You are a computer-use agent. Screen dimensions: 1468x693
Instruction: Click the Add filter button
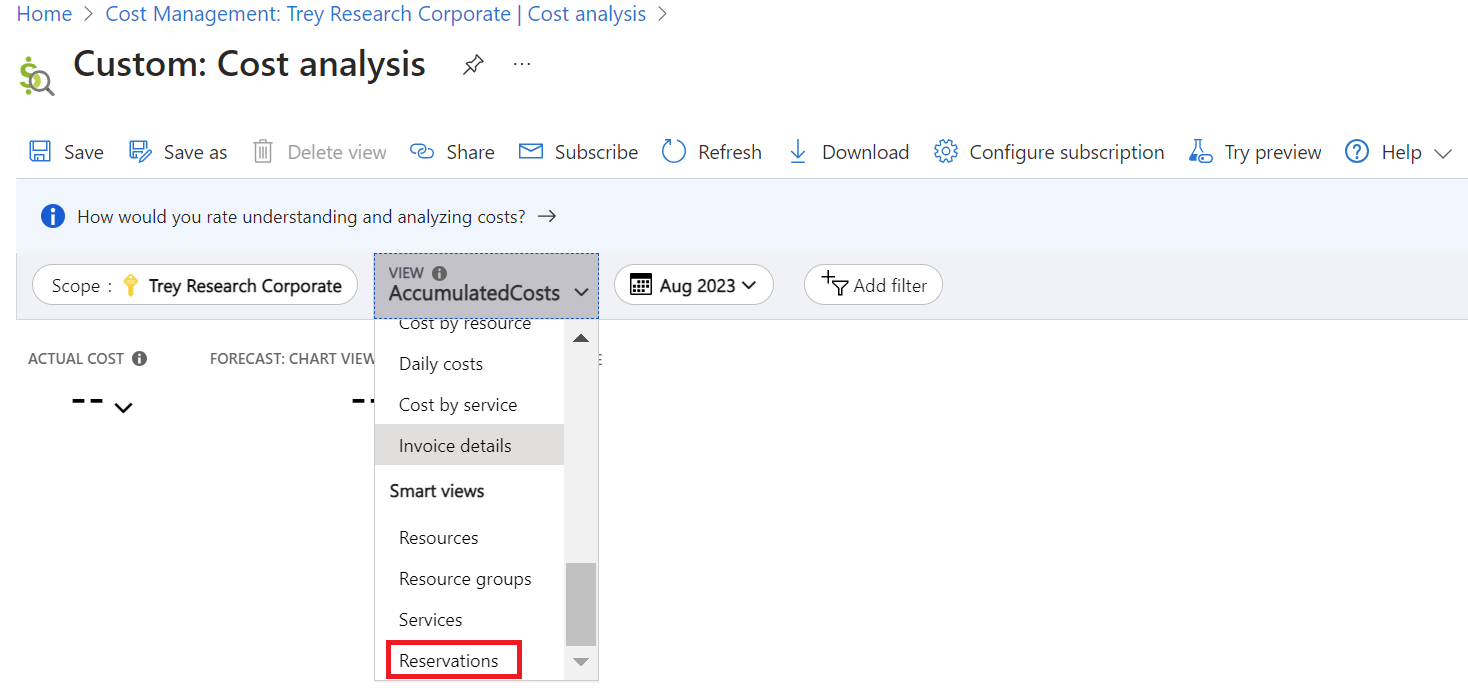pyautogui.click(x=872, y=284)
